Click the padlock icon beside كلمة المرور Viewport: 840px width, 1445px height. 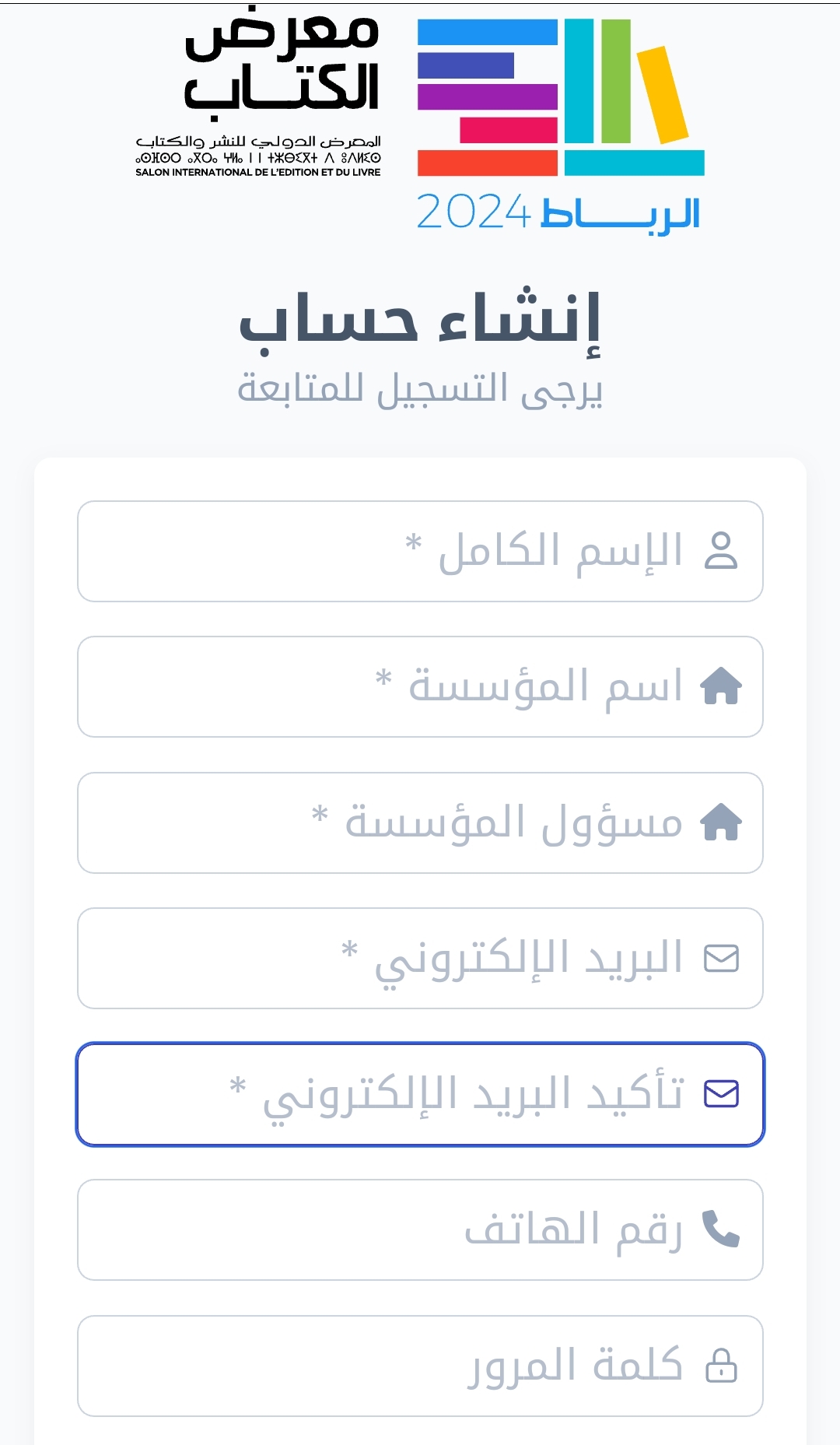[721, 1366]
